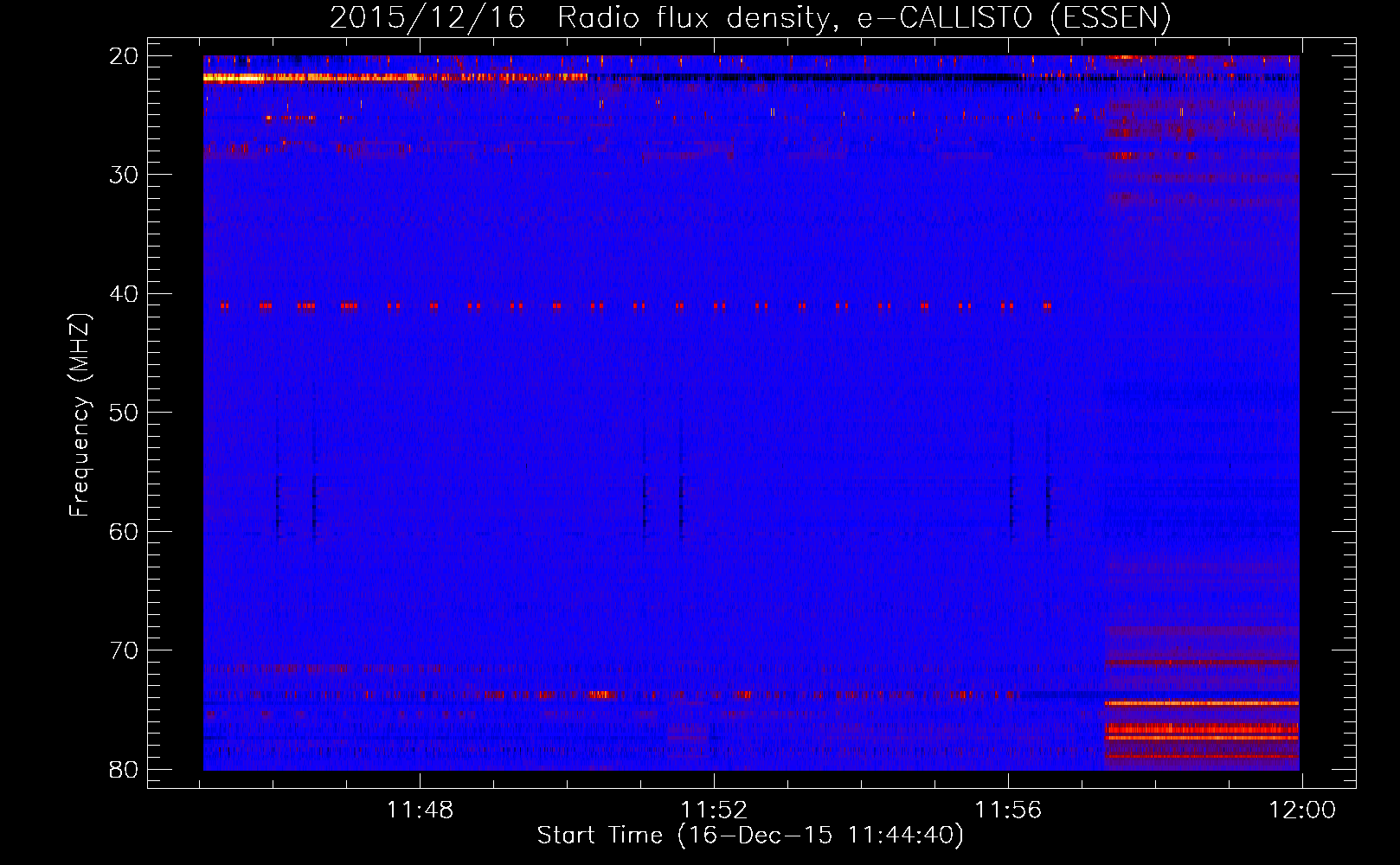Select the 11:52 time tick label

pyautogui.click(x=714, y=811)
